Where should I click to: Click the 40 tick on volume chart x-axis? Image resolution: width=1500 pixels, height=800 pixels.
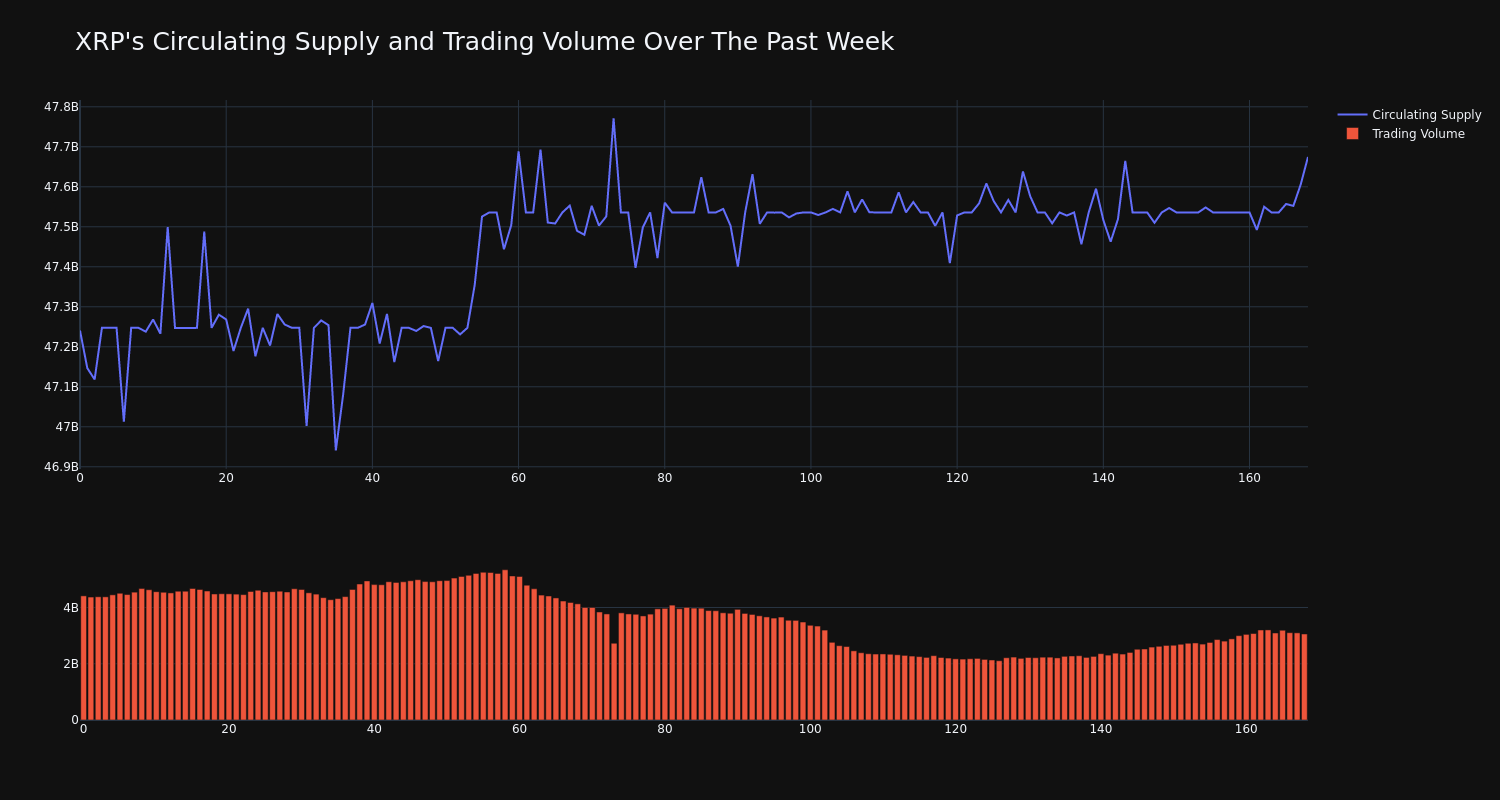click(x=374, y=729)
